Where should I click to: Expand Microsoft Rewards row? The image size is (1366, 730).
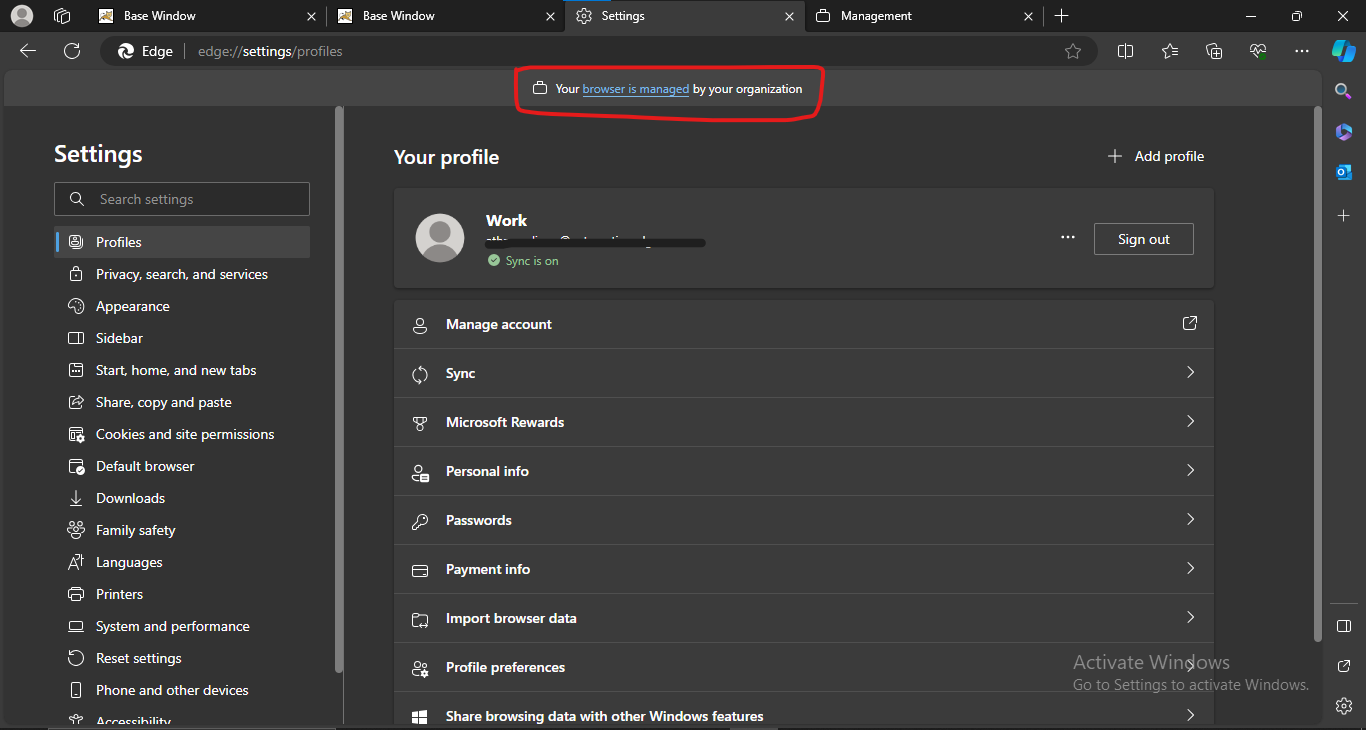coord(804,422)
